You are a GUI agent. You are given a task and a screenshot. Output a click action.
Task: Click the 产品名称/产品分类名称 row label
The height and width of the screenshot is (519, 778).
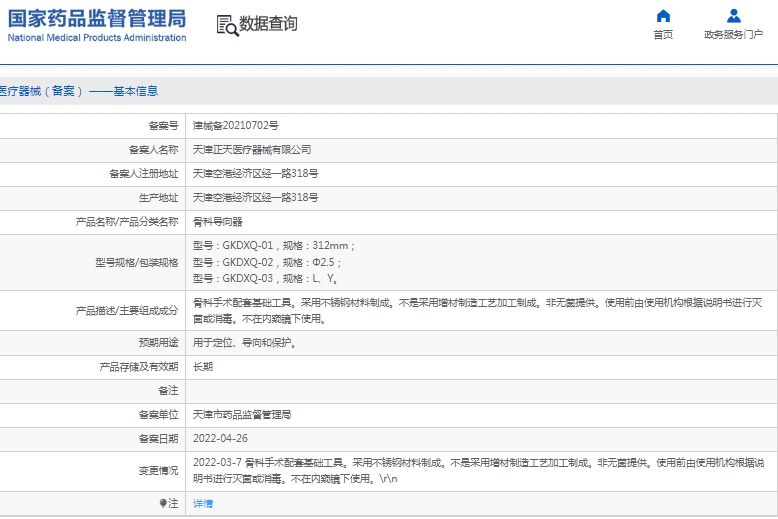pos(127,222)
